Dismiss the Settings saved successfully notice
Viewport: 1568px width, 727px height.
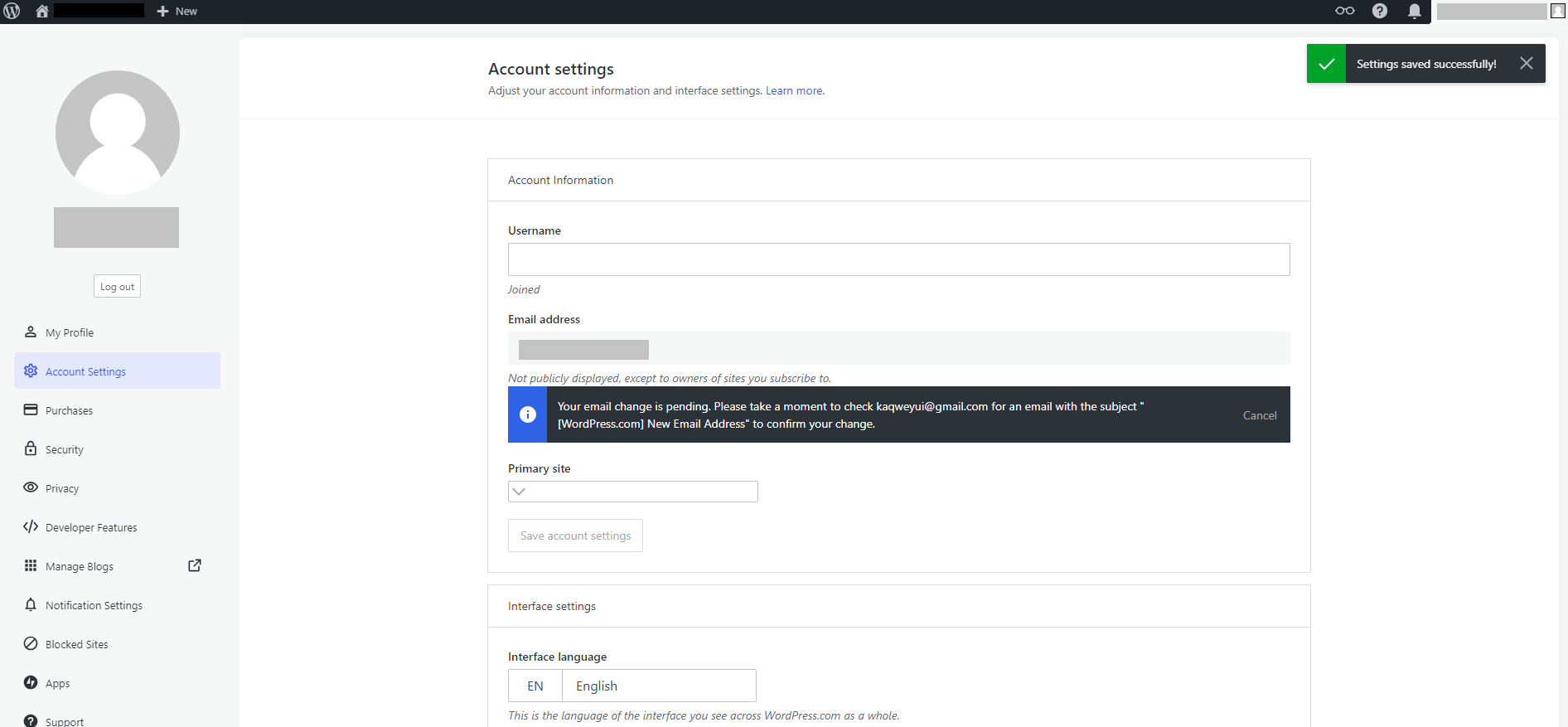(x=1526, y=64)
